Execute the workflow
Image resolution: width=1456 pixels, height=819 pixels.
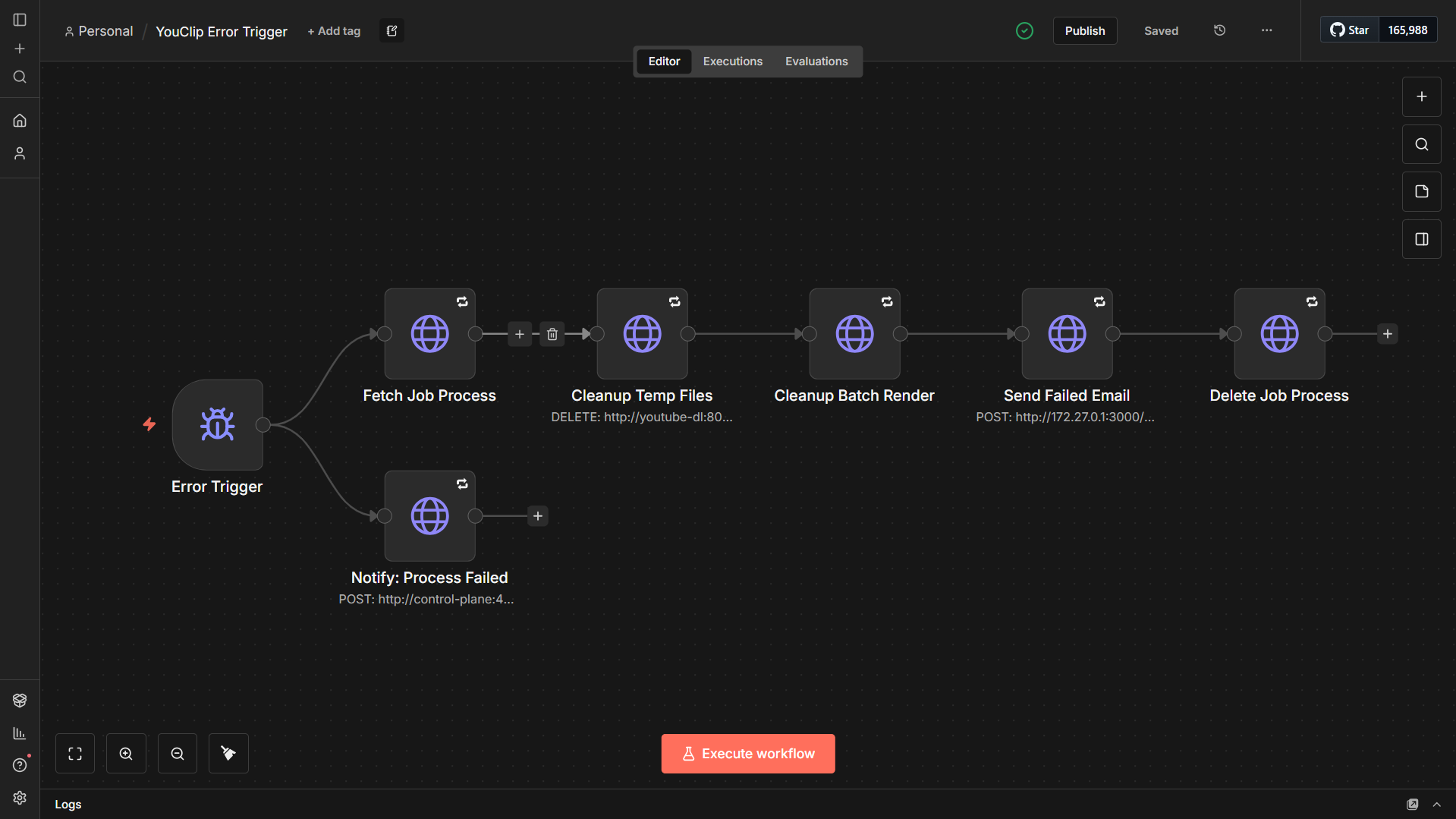(747, 753)
